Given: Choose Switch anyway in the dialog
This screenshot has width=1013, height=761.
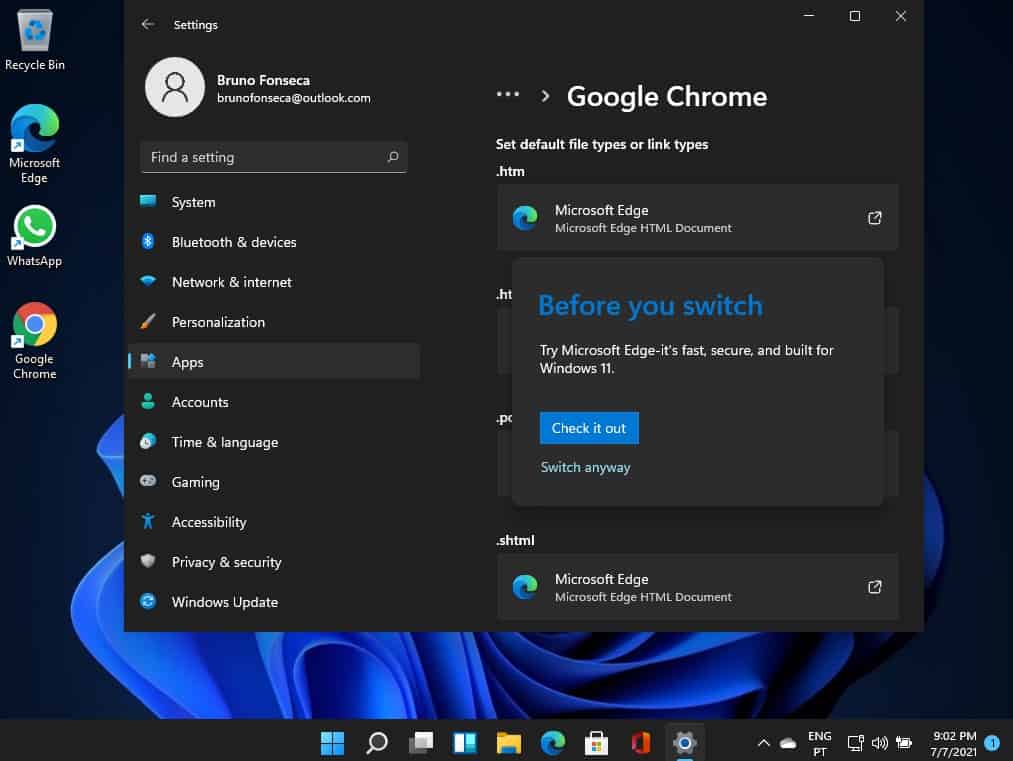Looking at the screenshot, I should point(585,467).
